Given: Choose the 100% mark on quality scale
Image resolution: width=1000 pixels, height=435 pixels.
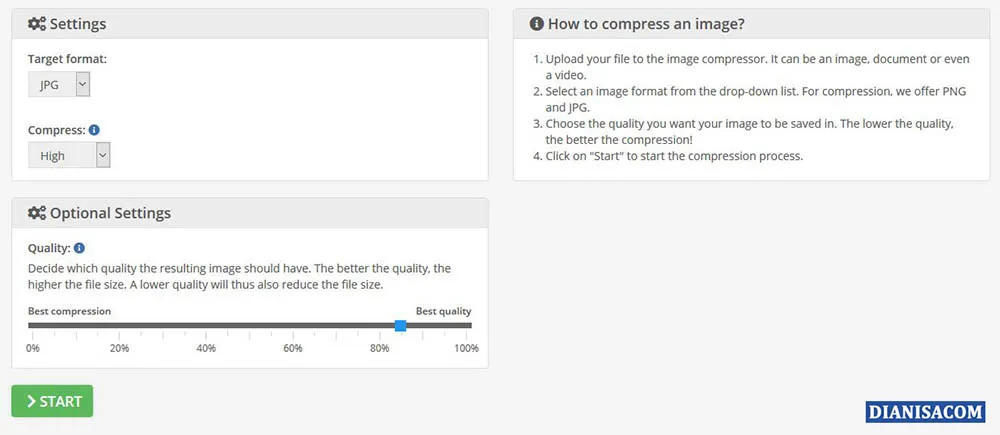Looking at the screenshot, I should pyautogui.click(x=466, y=348).
